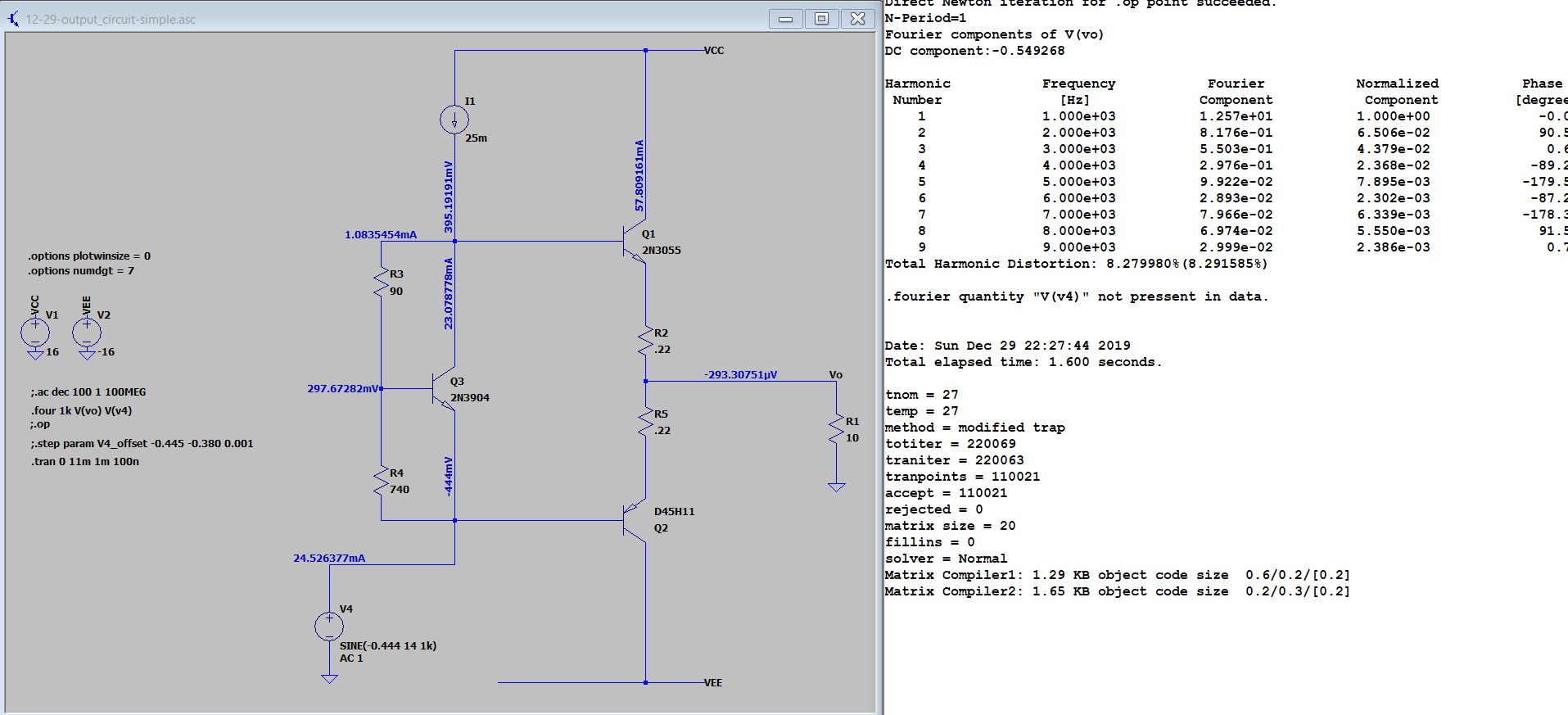Screen dimensions: 1568x715
Task: Click the 1.0835454mA current label
Action: [381, 235]
